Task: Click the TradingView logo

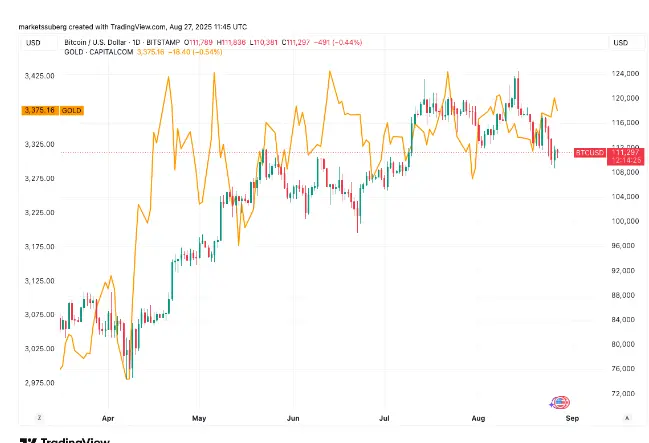Action: point(65,440)
